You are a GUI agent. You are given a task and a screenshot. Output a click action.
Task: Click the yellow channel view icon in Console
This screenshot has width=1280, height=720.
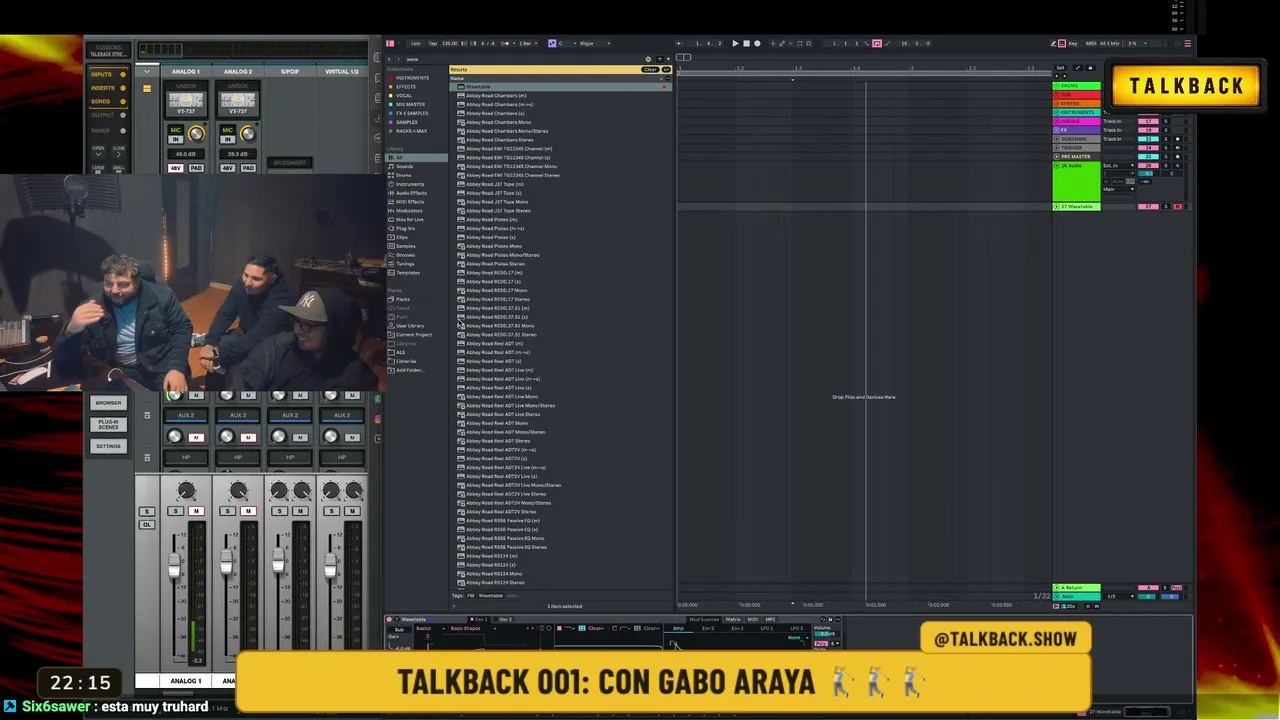(x=147, y=88)
